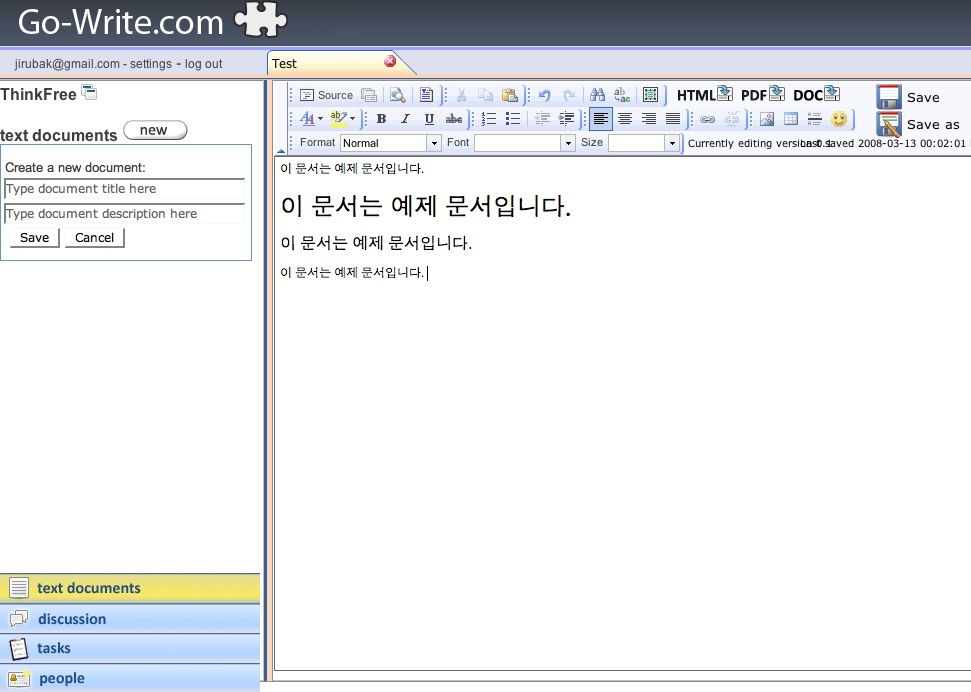The height and width of the screenshot is (692, 971).
Task: Open the Size dropdown
Action: pyautogui.click(x=643, y=143)
